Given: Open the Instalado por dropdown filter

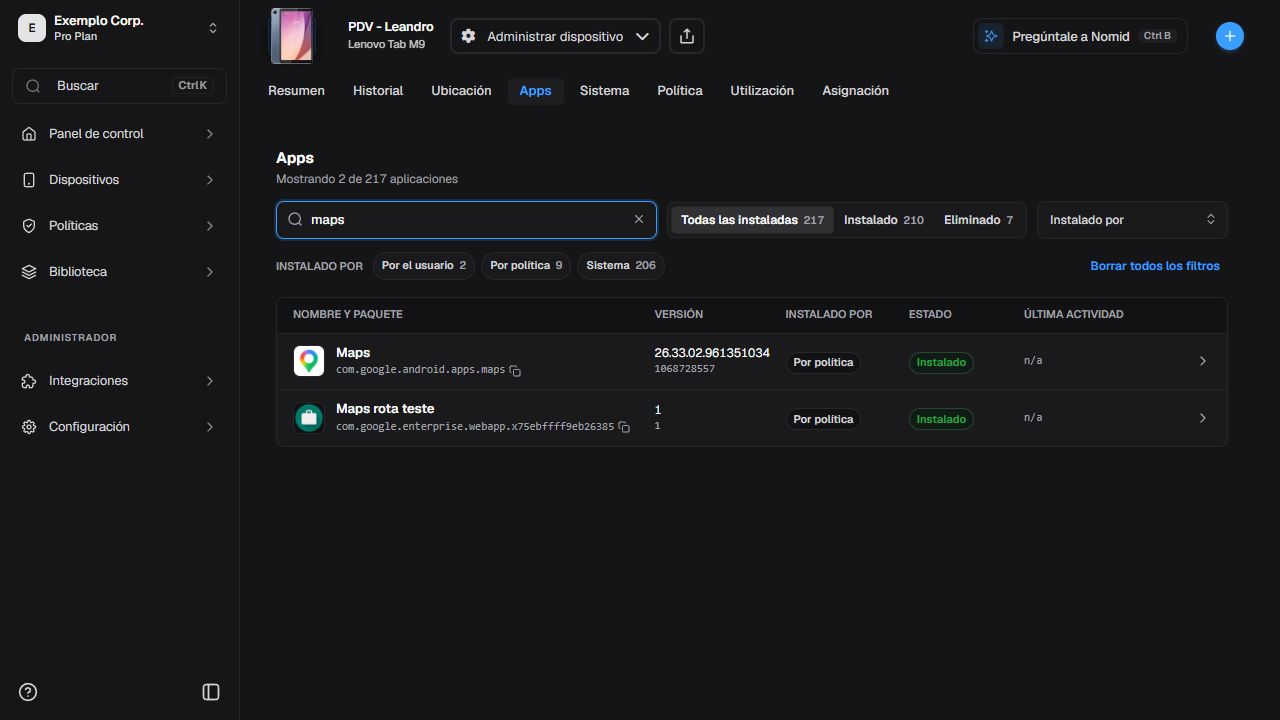Looking at the screenshot, I should 1132,219.
